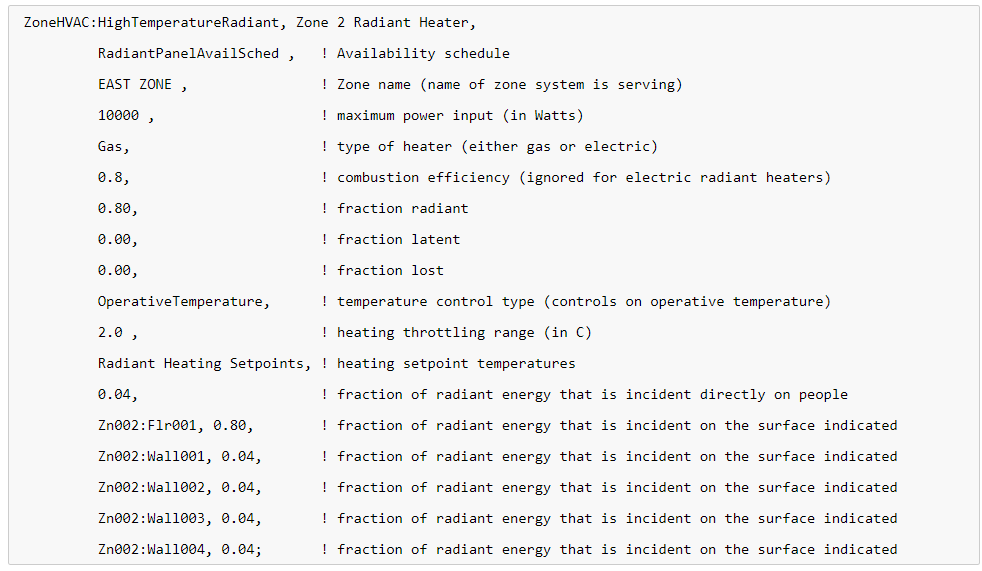Click the EAST ZONE field value
982x571 pixels.
[x=135, y=85]
